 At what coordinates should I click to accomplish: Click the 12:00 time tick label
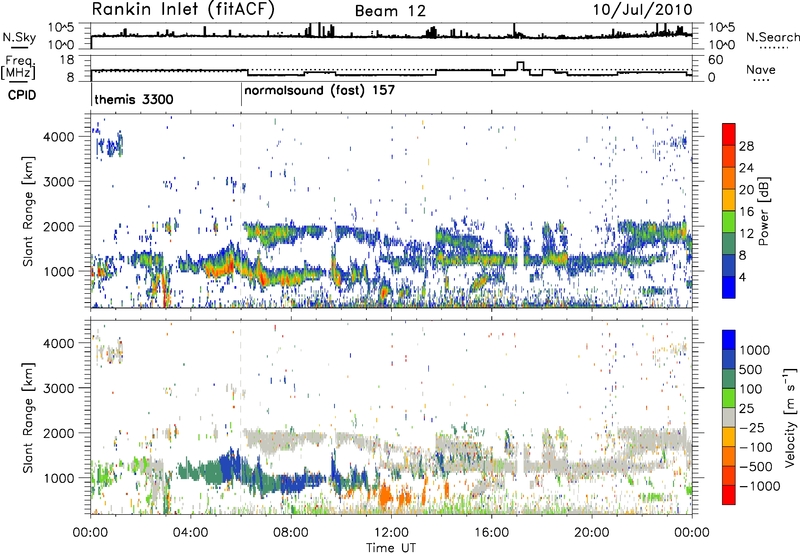[391, 533]
